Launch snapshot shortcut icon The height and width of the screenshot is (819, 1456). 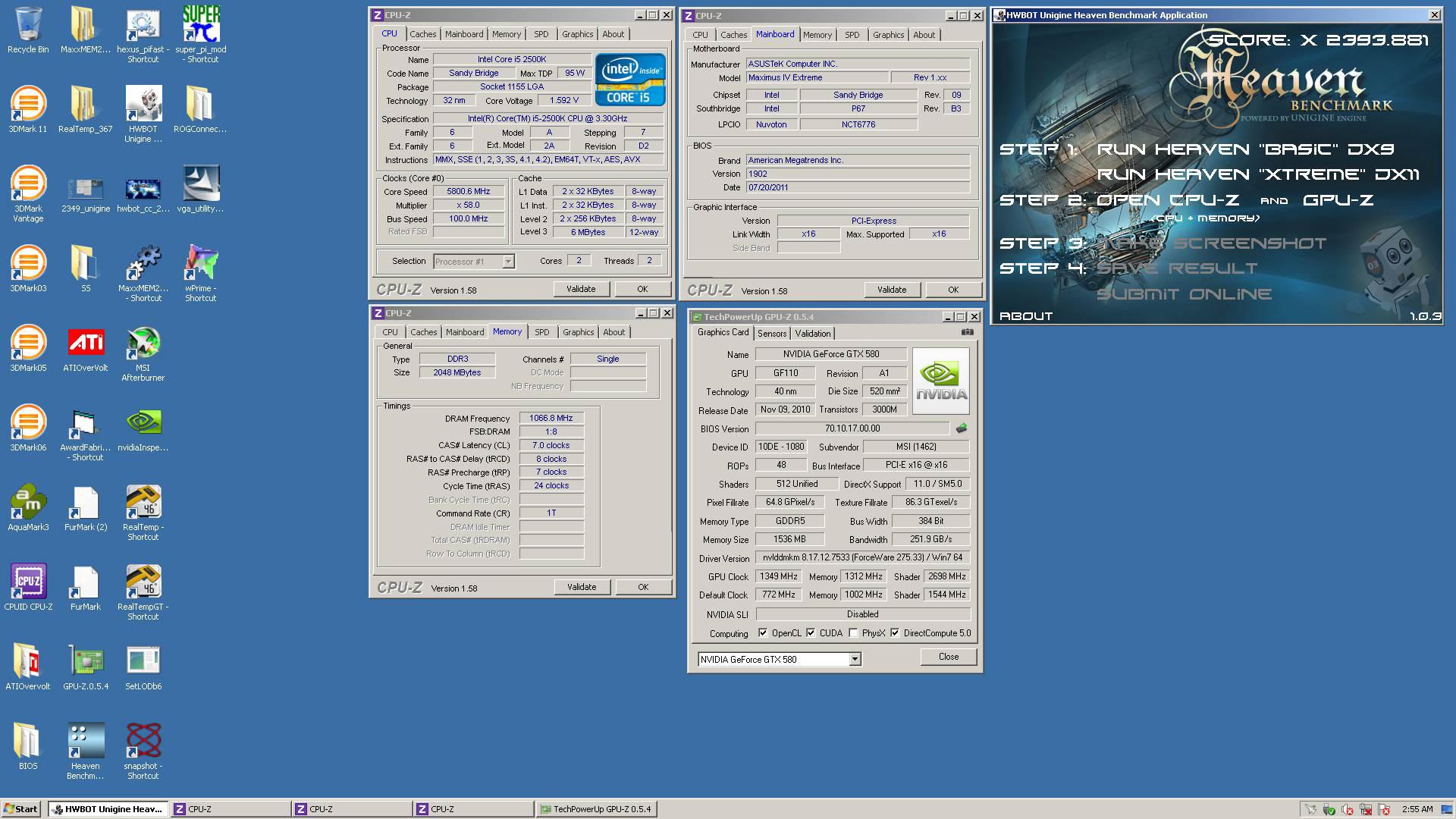tap(143, 741)
